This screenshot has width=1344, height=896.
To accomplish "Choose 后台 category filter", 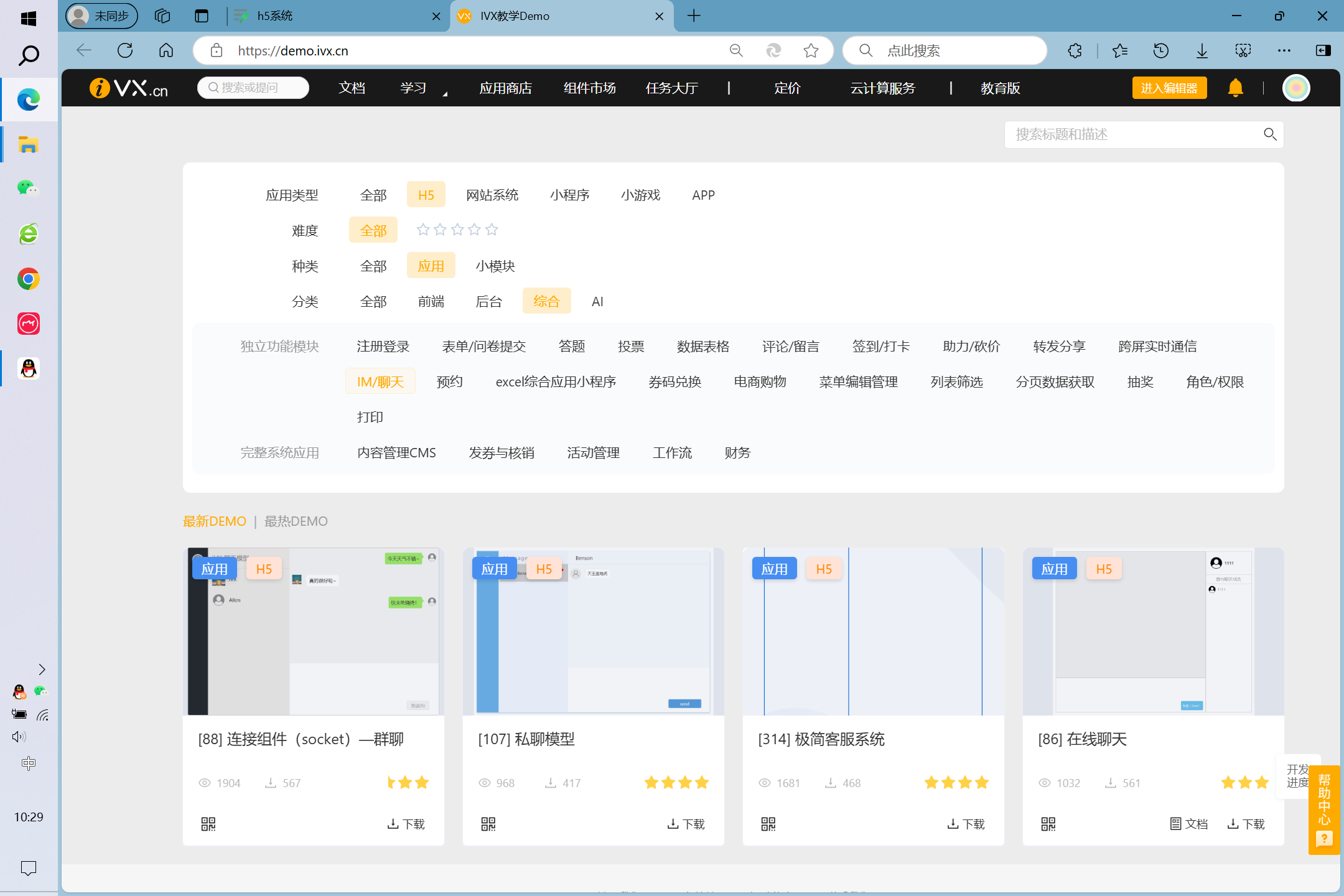I will tap(488, 302).
